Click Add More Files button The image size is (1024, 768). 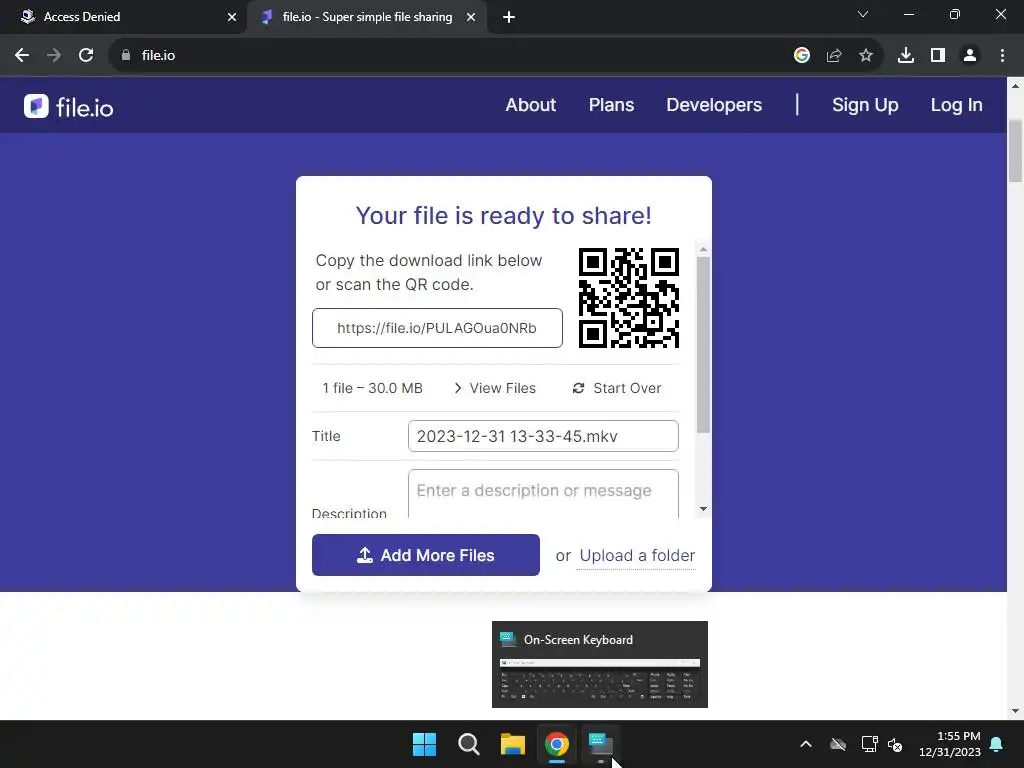tap(425, 555)
